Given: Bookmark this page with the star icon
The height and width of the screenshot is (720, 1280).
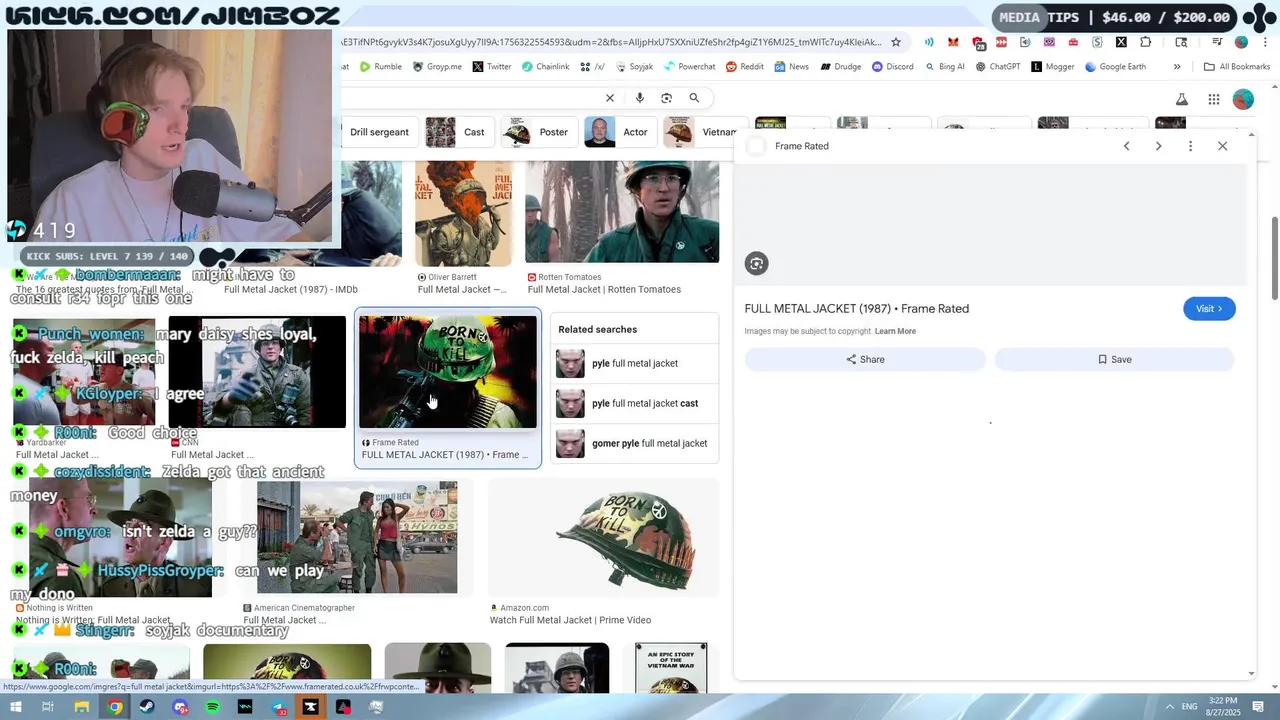Looking at the screenshot, I should tap(896, 42).
